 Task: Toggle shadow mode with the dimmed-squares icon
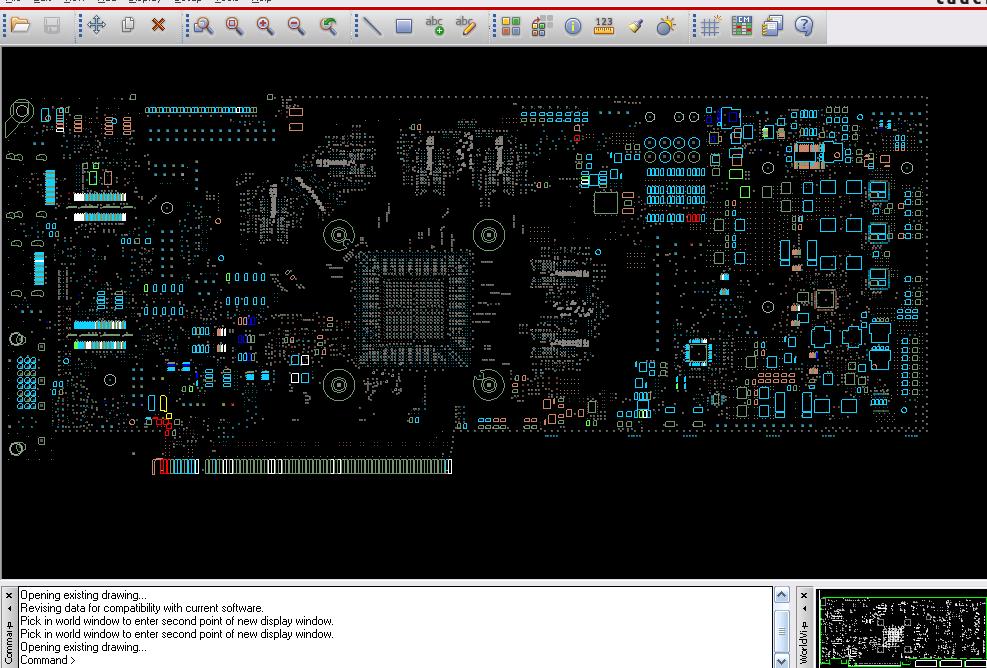(541, 26)
